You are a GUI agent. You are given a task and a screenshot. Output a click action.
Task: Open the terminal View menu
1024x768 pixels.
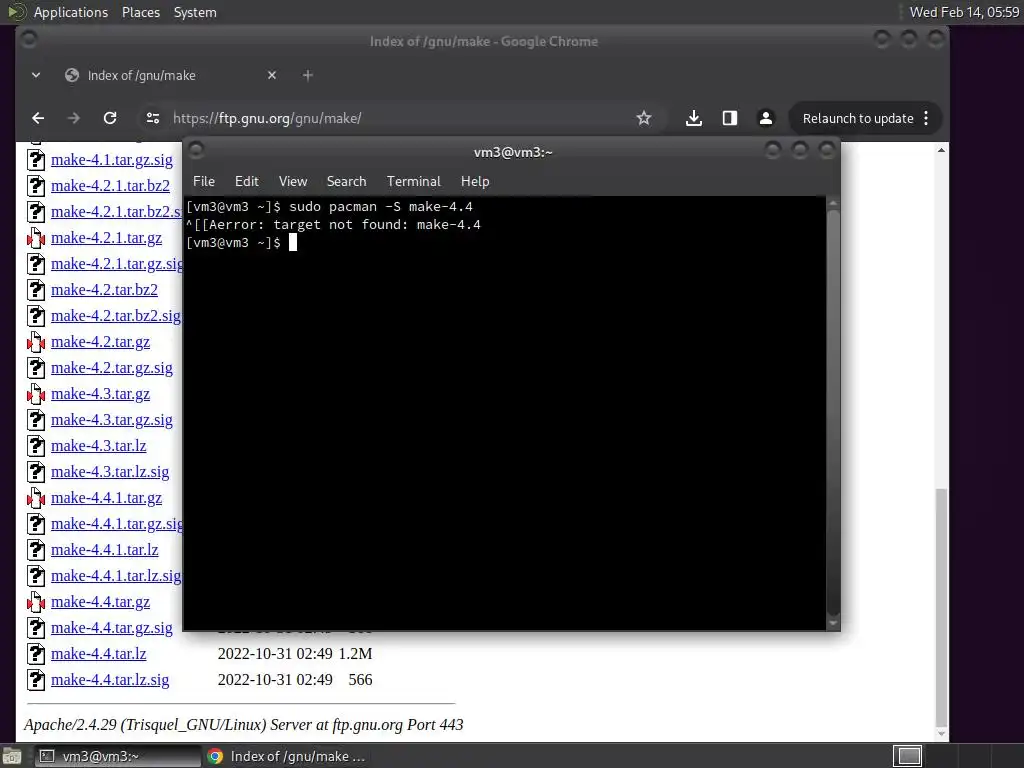click(293, 182)
